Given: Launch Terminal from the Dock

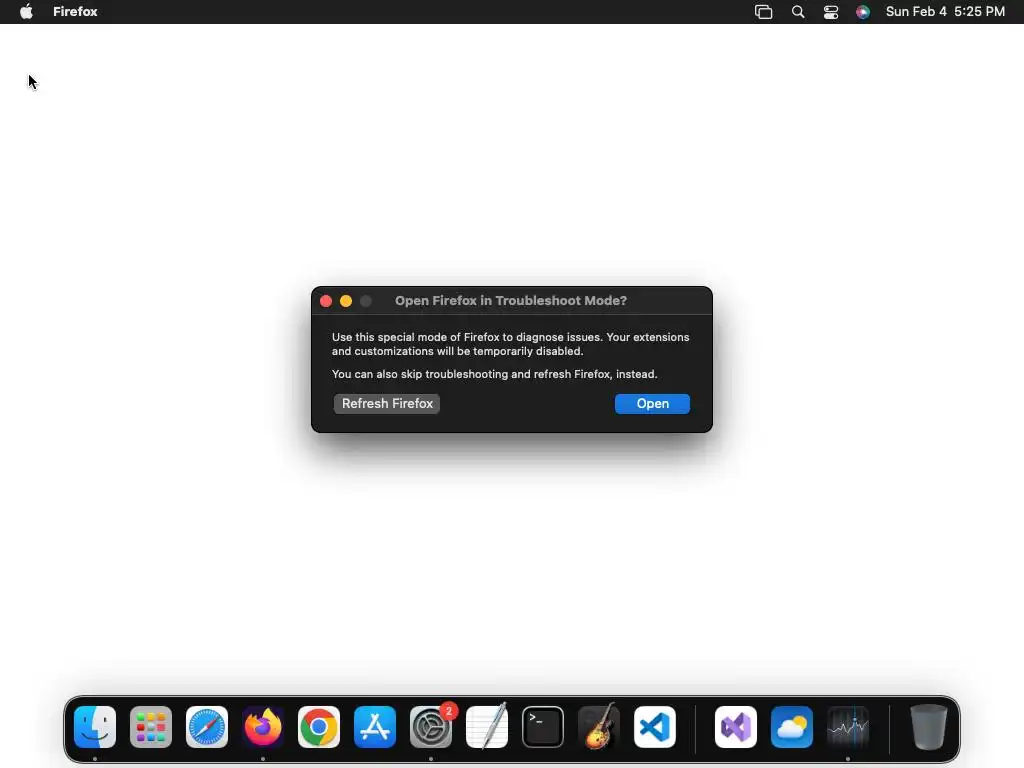Looking at the screenshot, I should point(543,727).
